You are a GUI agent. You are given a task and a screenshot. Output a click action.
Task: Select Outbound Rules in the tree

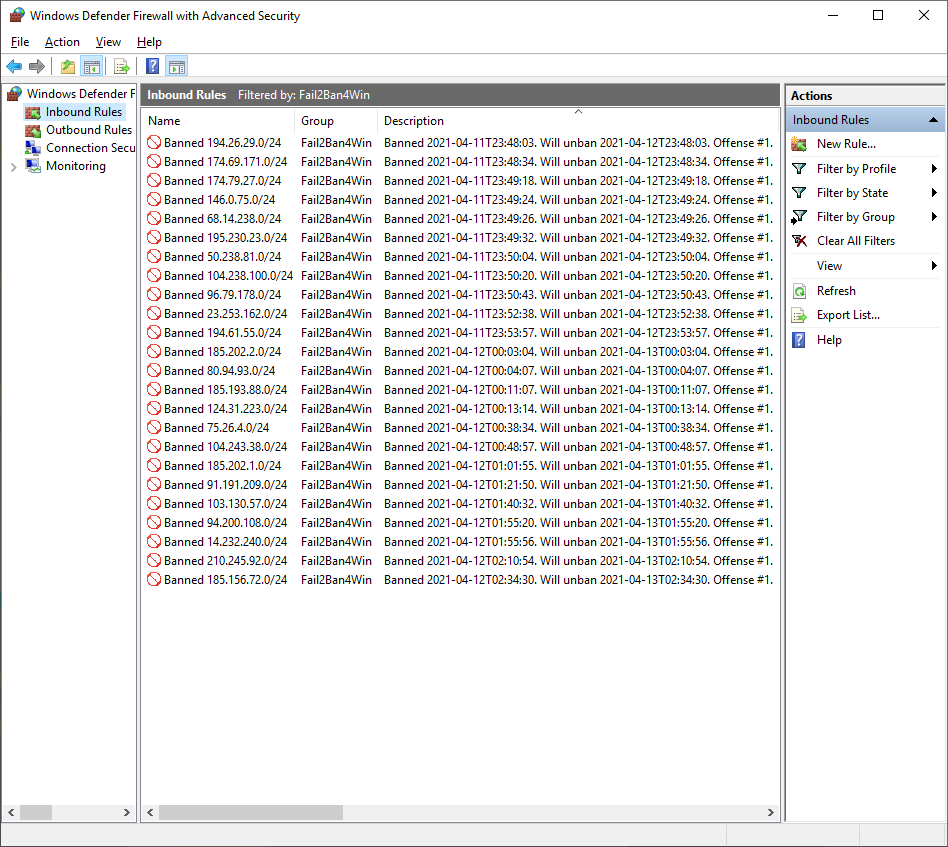[x=89, y=130]
